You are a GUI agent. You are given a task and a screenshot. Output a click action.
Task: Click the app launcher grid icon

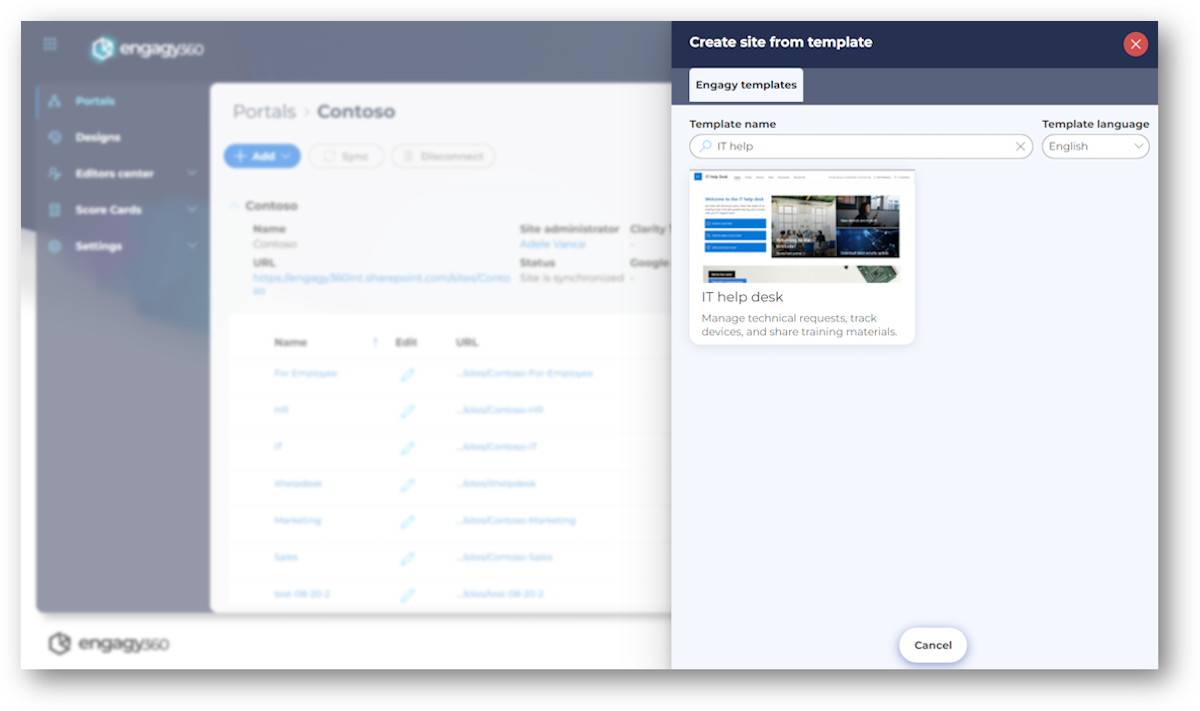pyautogui.click(x=50, y=45)
